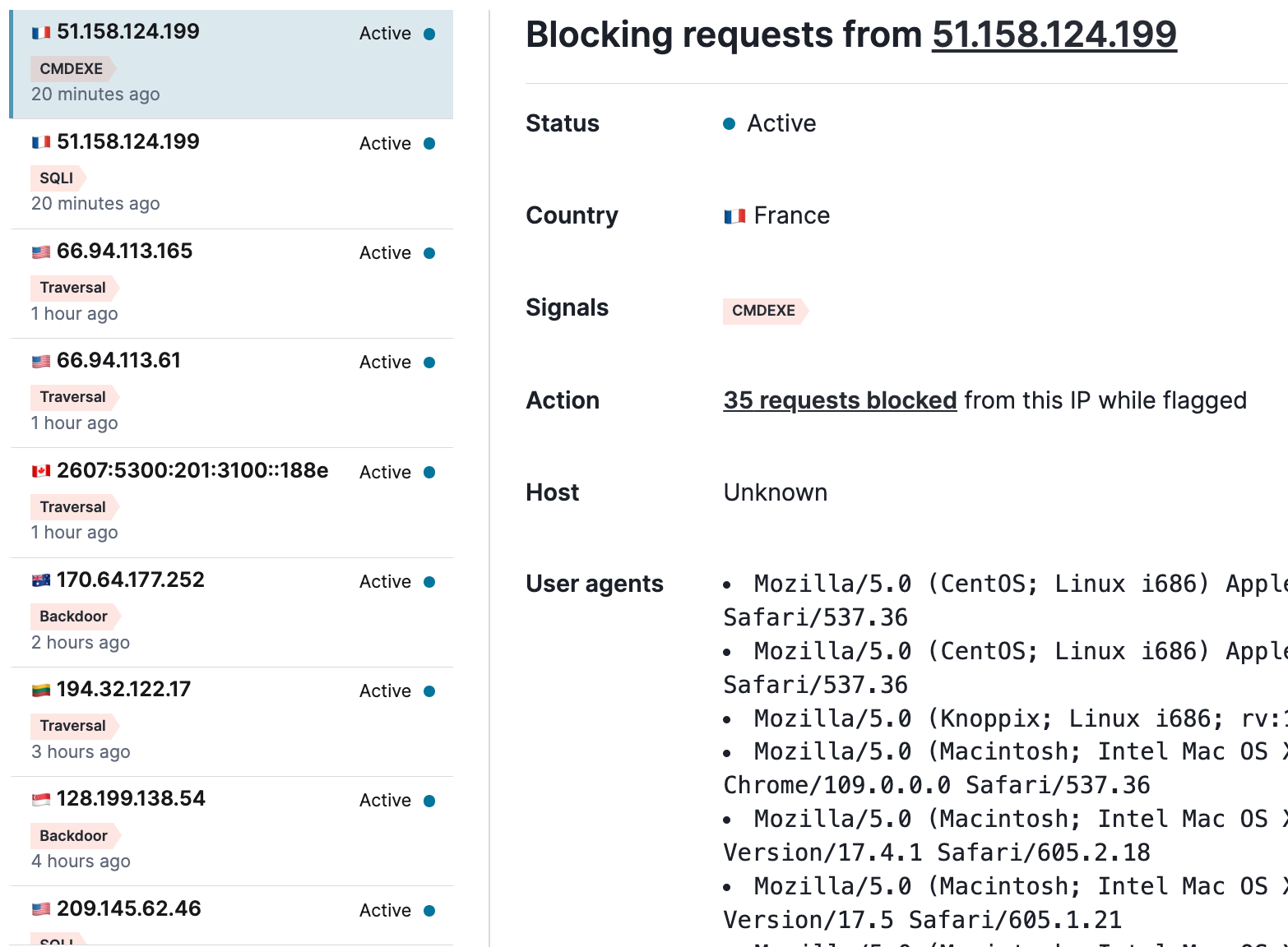The image size is (1288, 947).
Task: Click the CMDEXE signal badge in the details panel
Action: 762,311
